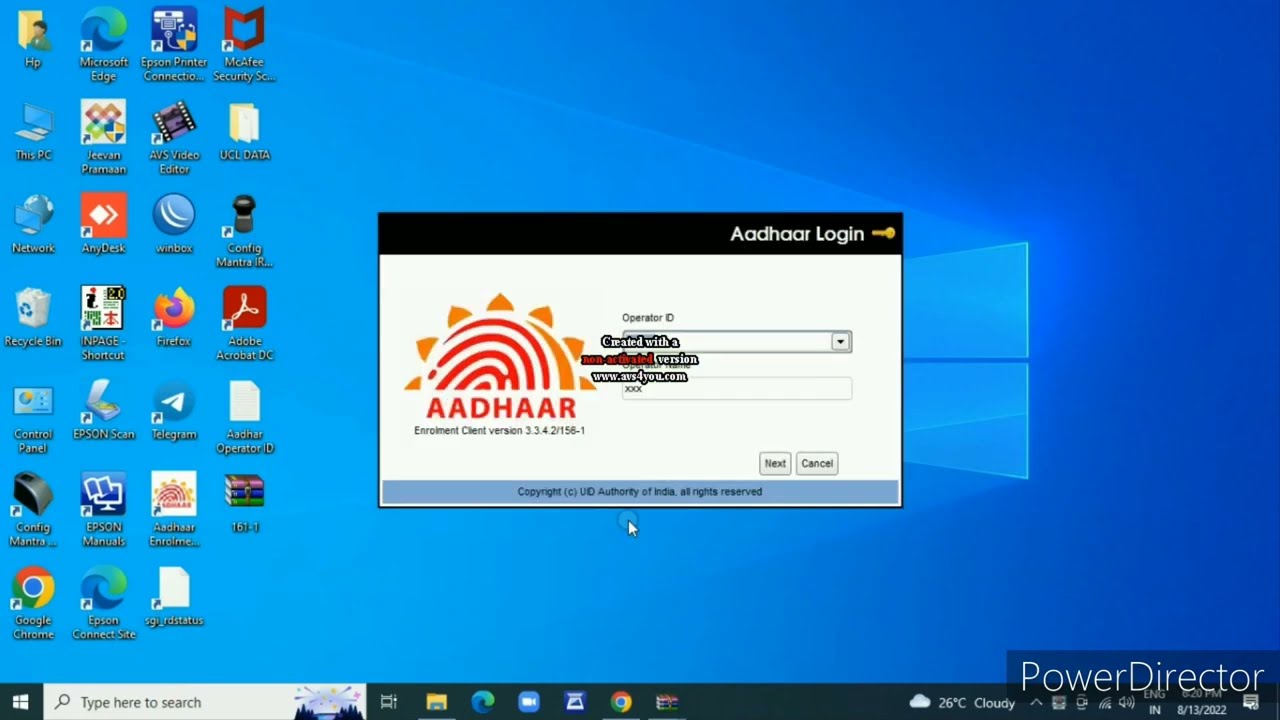Open File Explorer from taskbar
This screenshot has width=1280, height=720.
point(436,702)
